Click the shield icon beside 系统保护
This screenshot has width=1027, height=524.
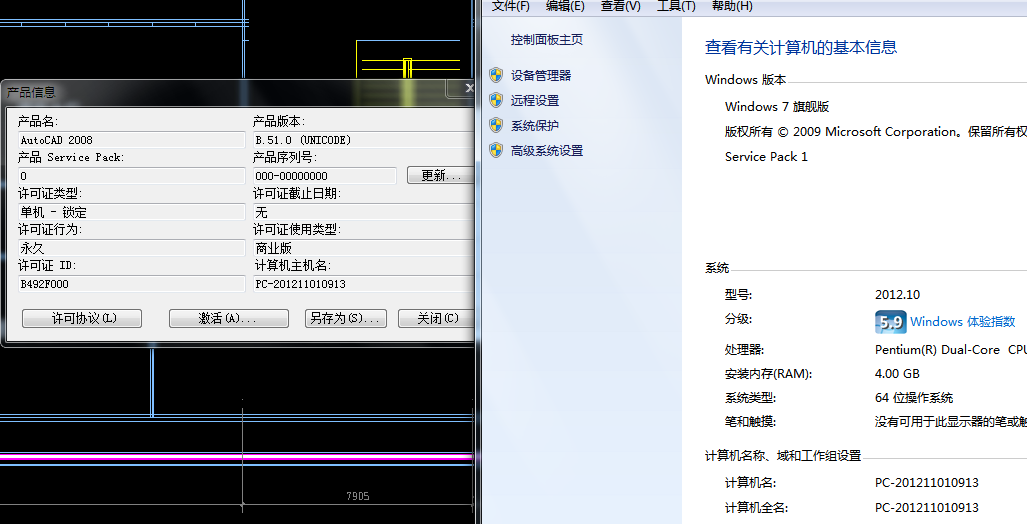tap(496, 125)
